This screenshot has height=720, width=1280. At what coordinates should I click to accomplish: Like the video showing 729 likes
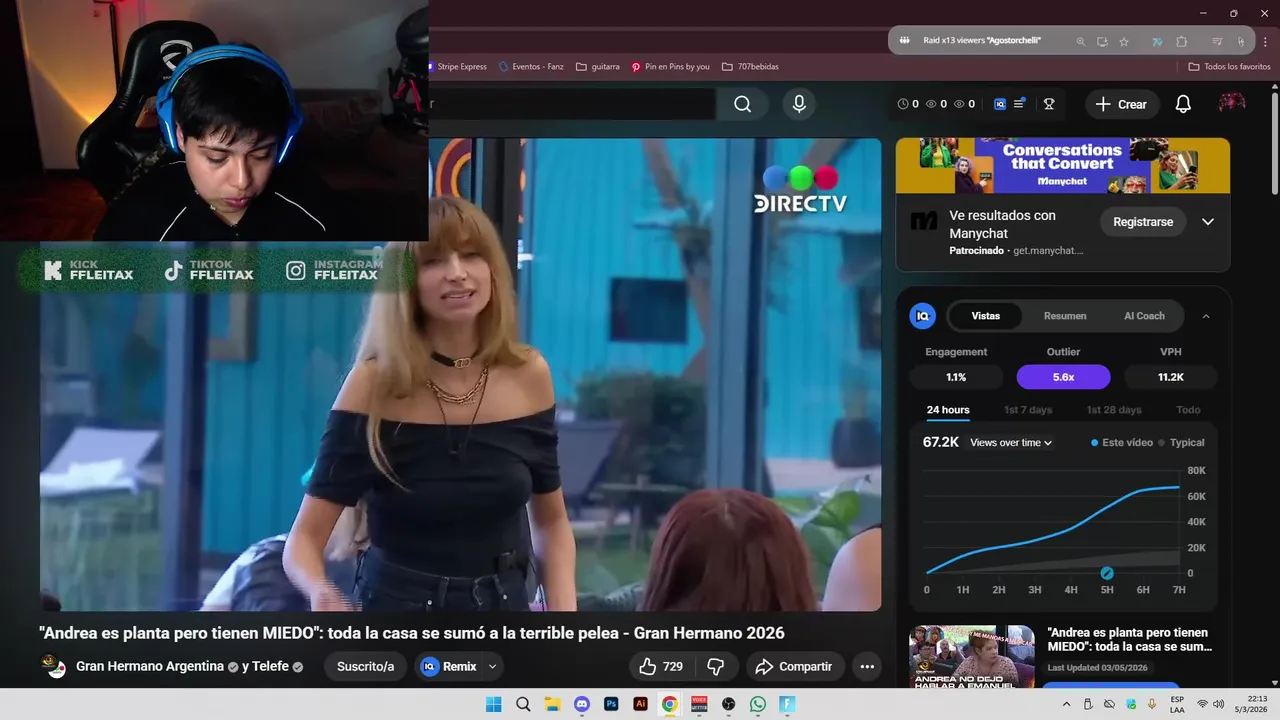pos(661,666)
